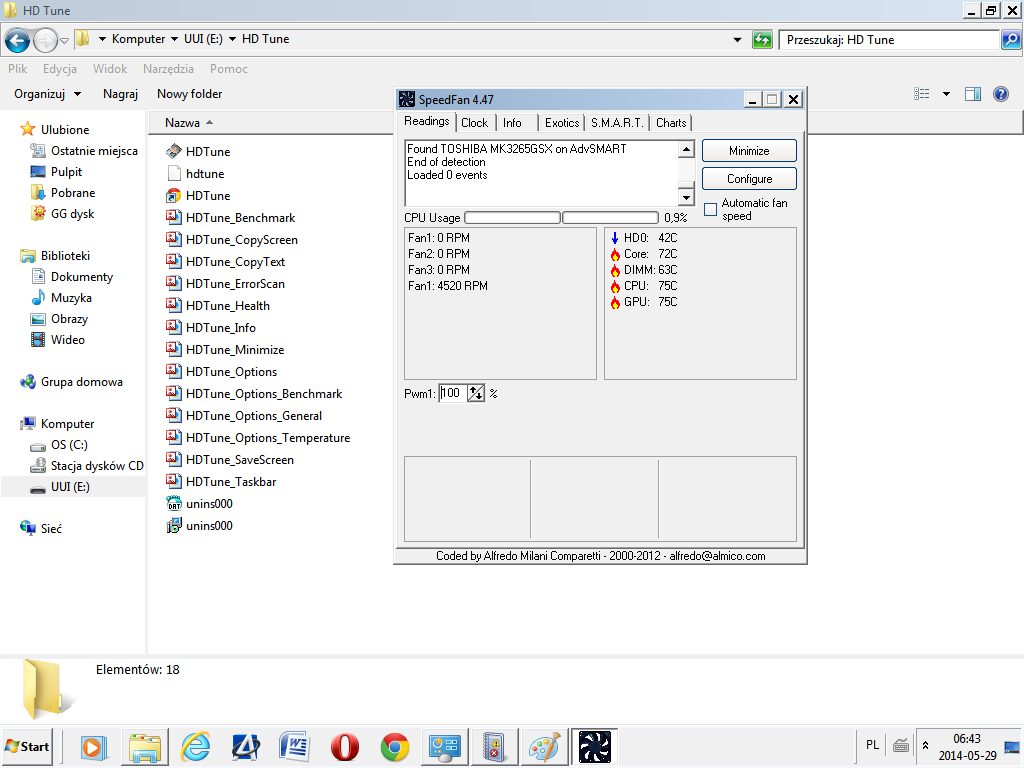Open the Narzędzia menu
Viewport: 1024px width, 768px height.
pyautogui.click(x=168, y=69)
